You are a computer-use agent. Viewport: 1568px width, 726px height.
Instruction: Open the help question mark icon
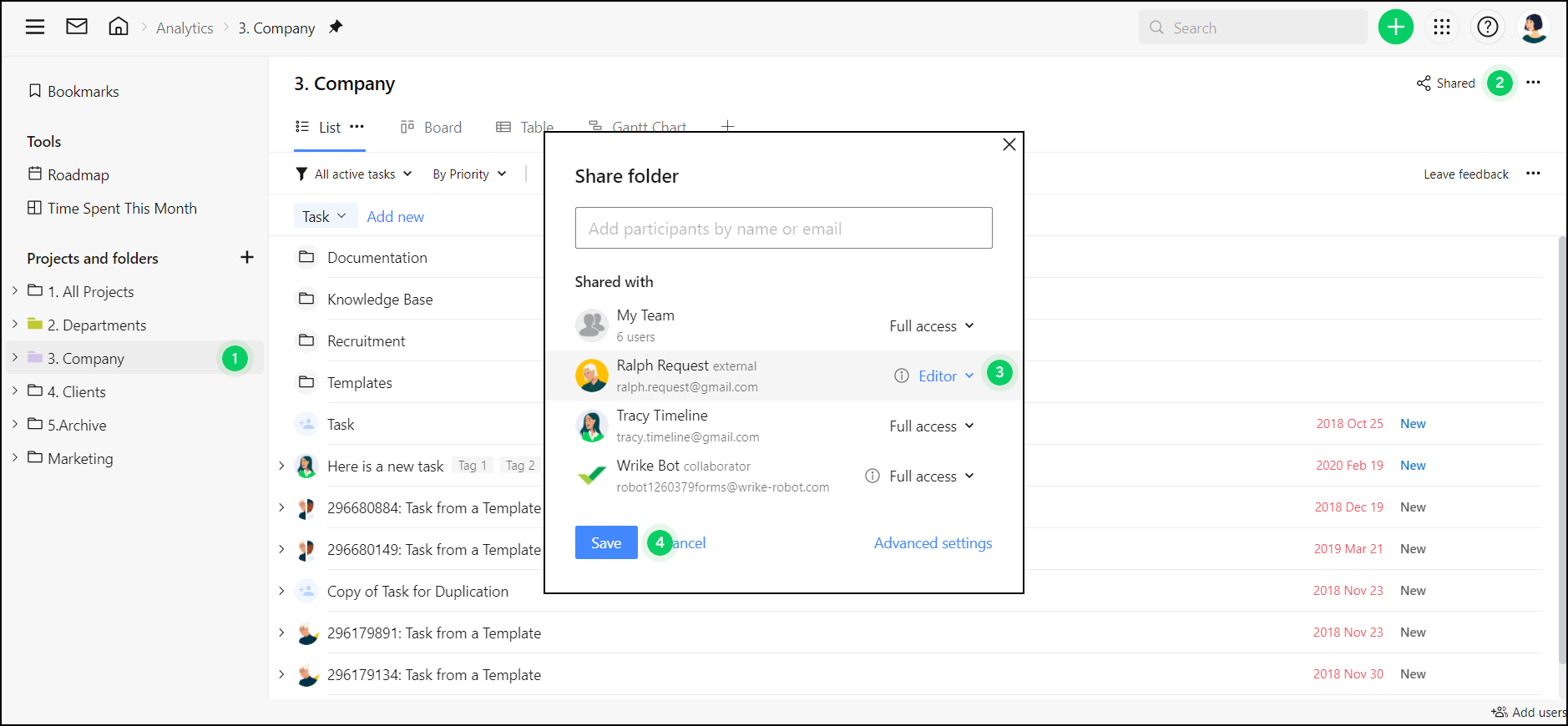point(1487,28)
